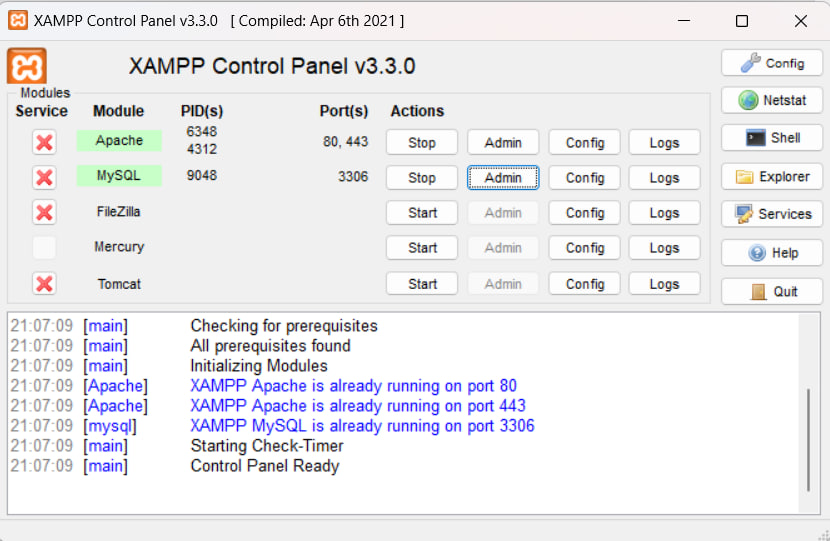Open Explorer folder button

pyautogui.click(x=772, y=176)
